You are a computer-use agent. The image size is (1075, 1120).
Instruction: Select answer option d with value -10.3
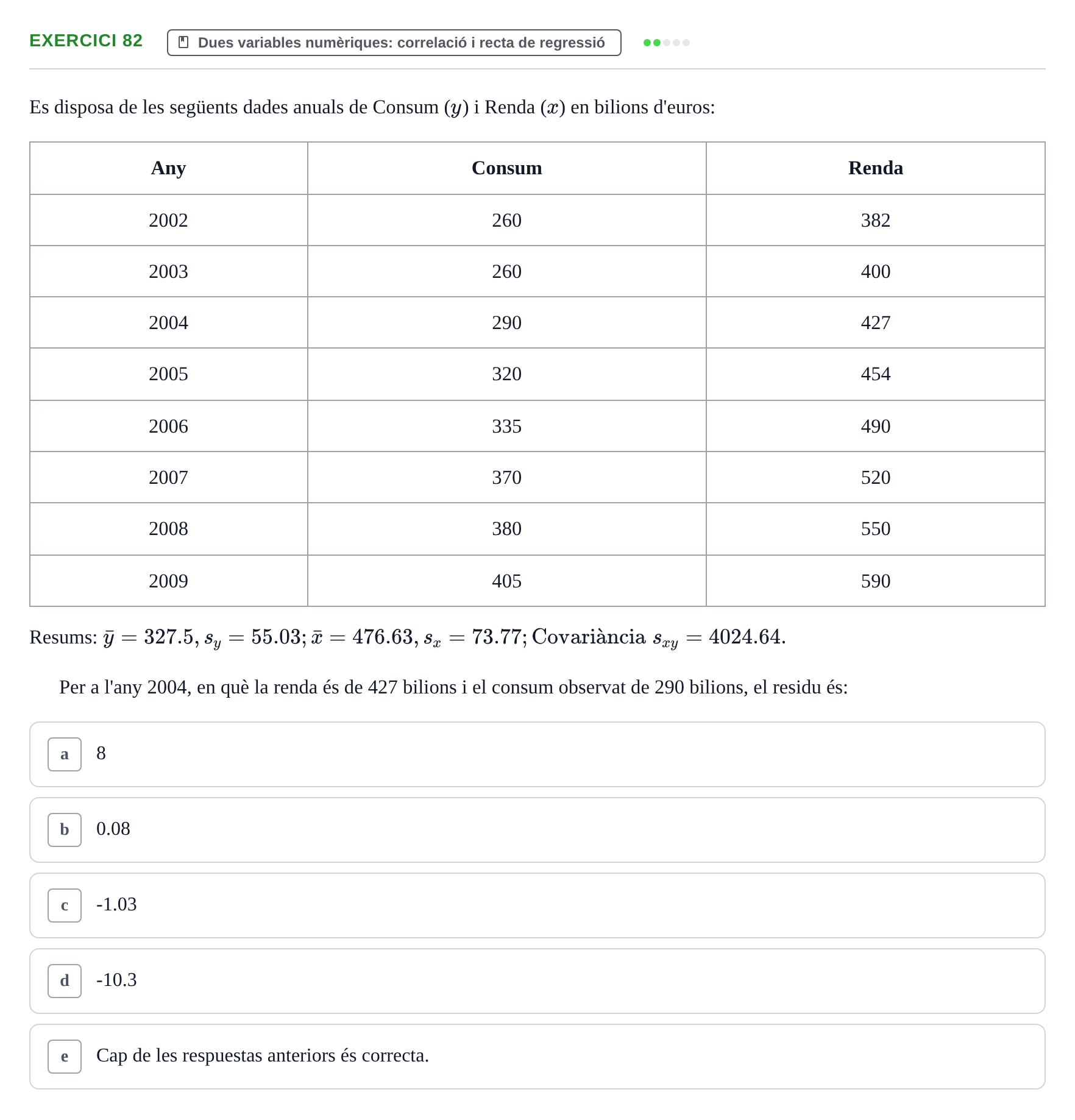click(537, 981)
